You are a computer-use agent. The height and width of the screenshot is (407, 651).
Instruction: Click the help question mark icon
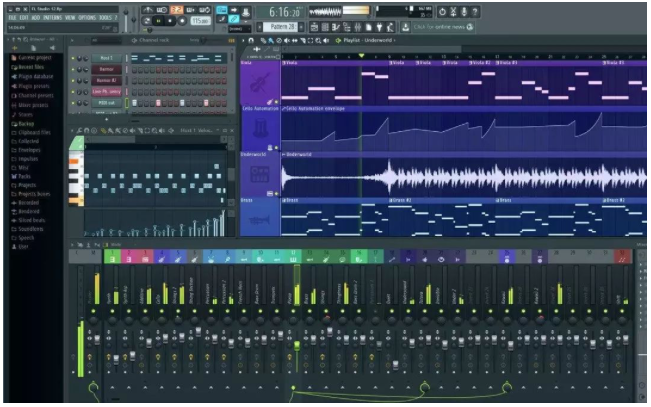(x=475, y=12)
